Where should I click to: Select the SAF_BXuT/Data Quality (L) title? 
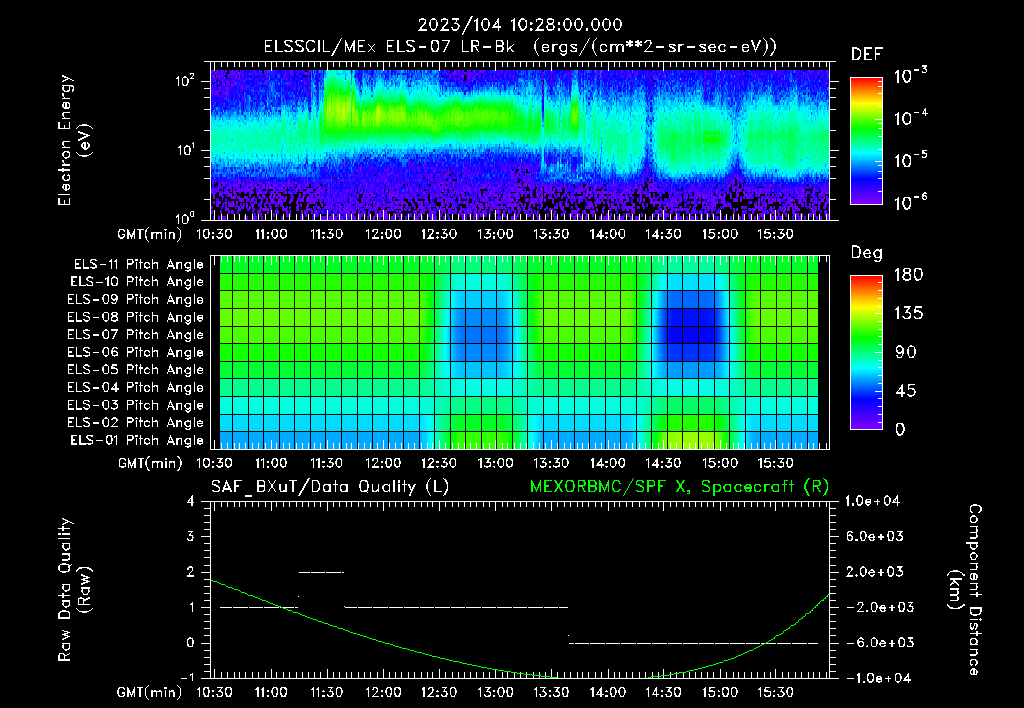pos(330,487)
